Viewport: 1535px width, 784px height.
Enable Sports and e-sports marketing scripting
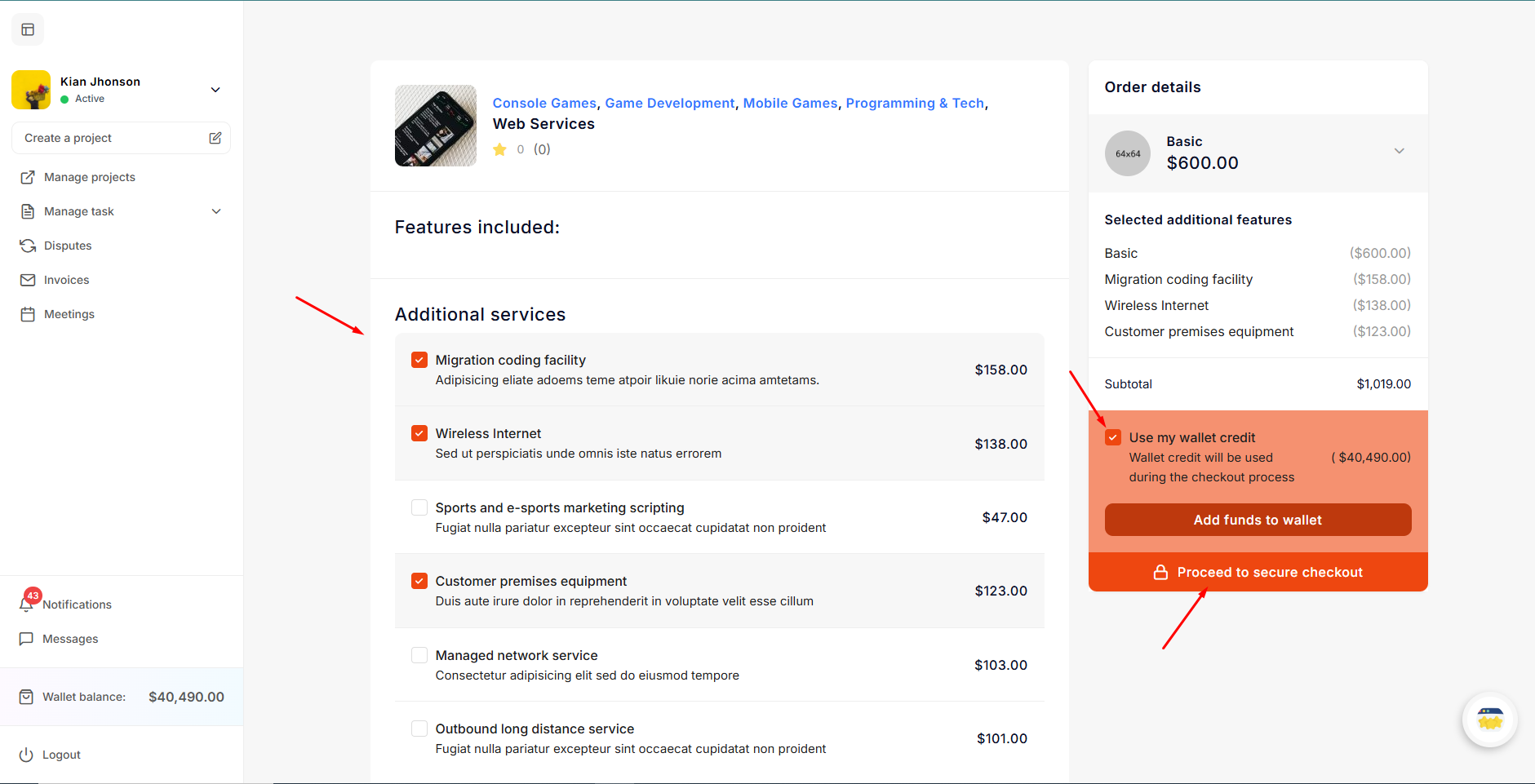[x=419, y=507]
